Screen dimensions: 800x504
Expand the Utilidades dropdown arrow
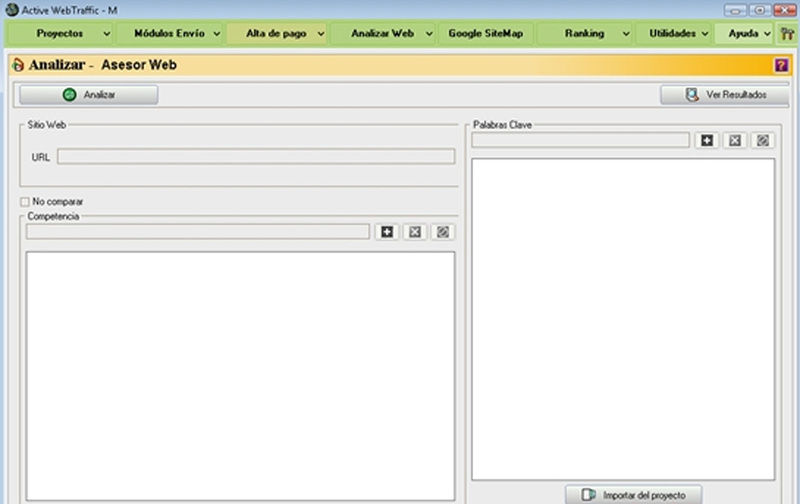(705, 34)
